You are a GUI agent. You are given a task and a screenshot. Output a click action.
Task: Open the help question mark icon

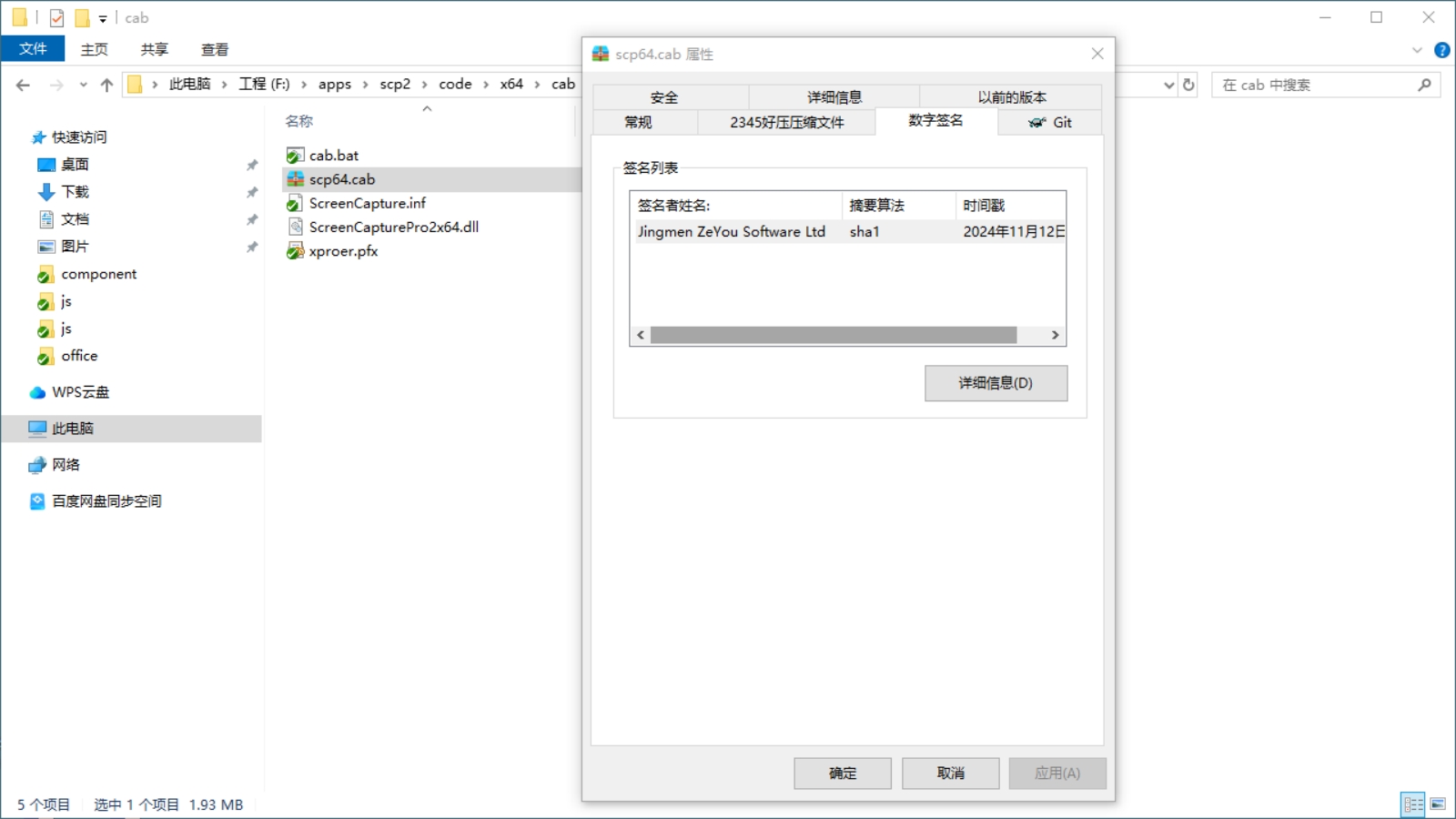pos(1441,50)
